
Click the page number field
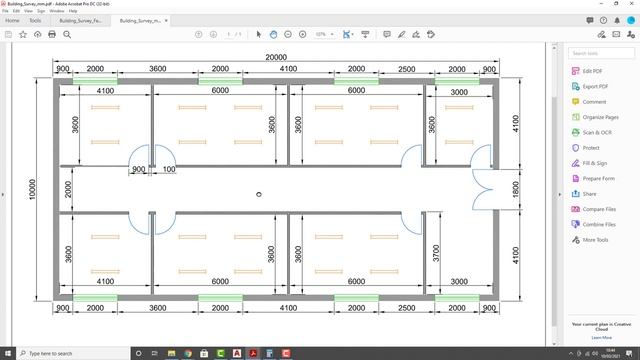pyautogui.click(x=229, y=35)
